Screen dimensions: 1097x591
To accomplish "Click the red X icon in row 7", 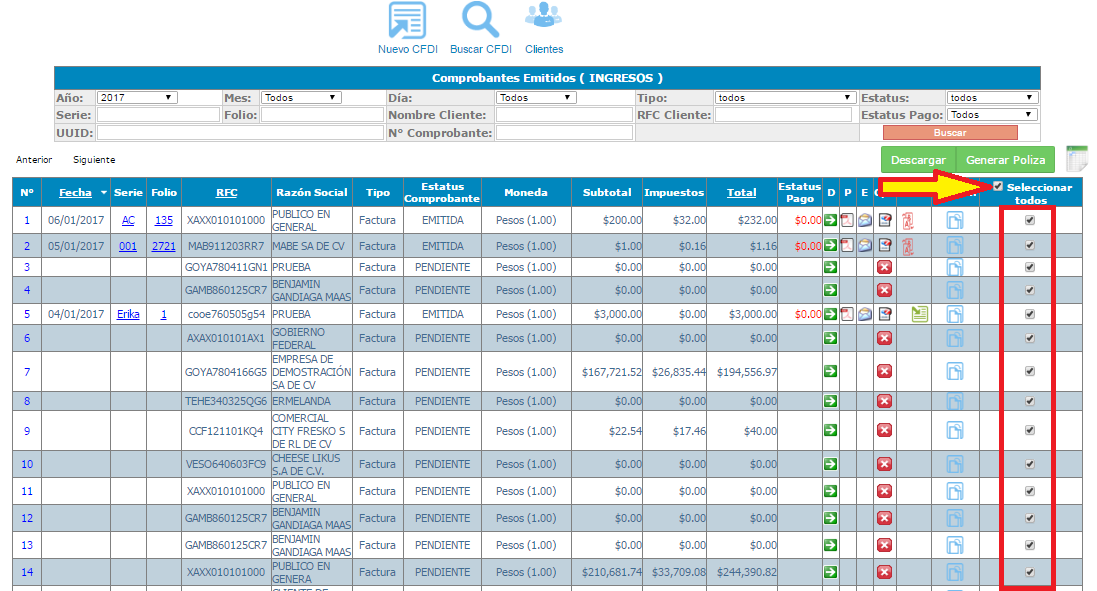I will (884, 371).
